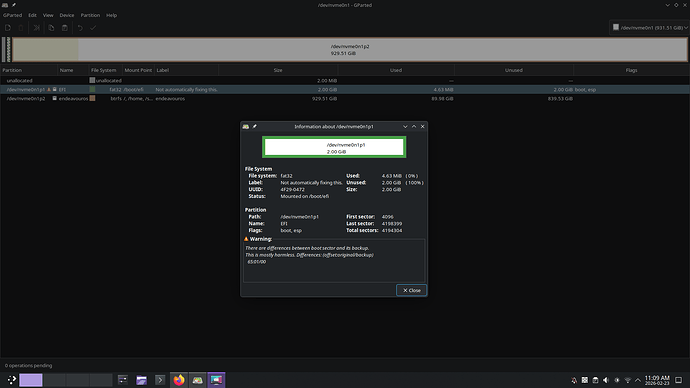Open the file manager from the taskbar
The image size is (690, 388).
pyautogui.click(x=141, y=380)
